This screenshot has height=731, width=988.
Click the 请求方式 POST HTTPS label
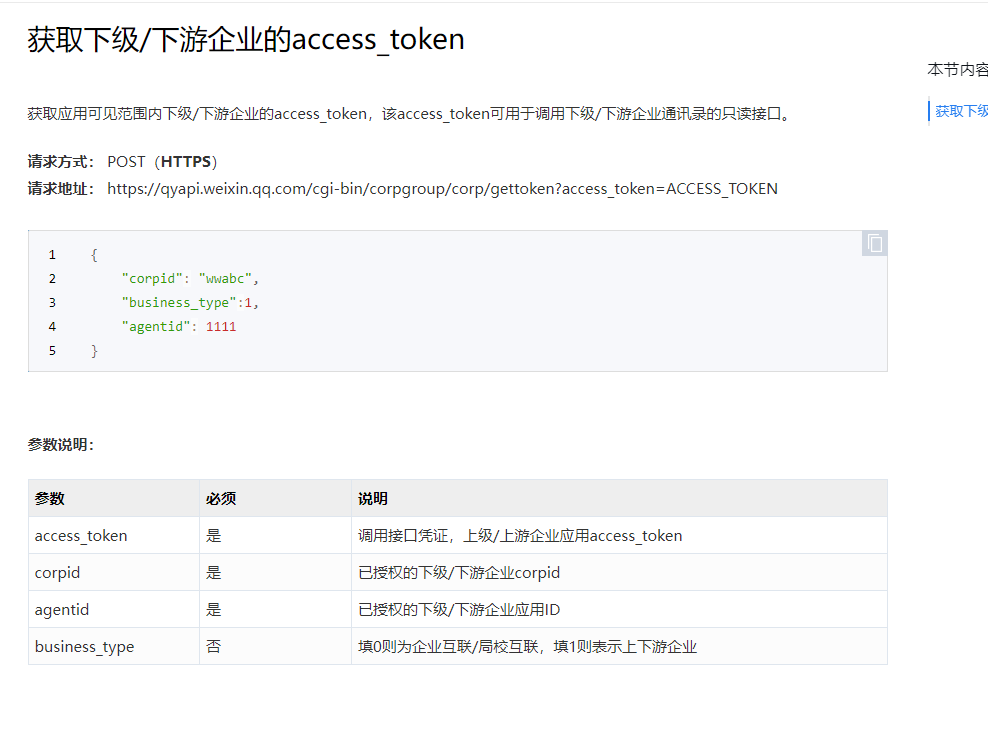coord(120,161)
